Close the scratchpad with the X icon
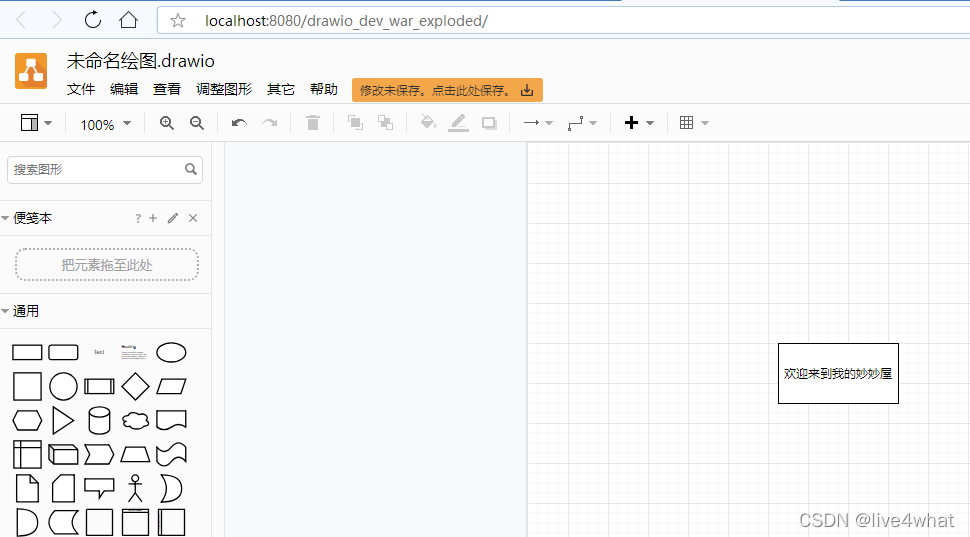This screenshot has width=970, height=537. (193, 218)
